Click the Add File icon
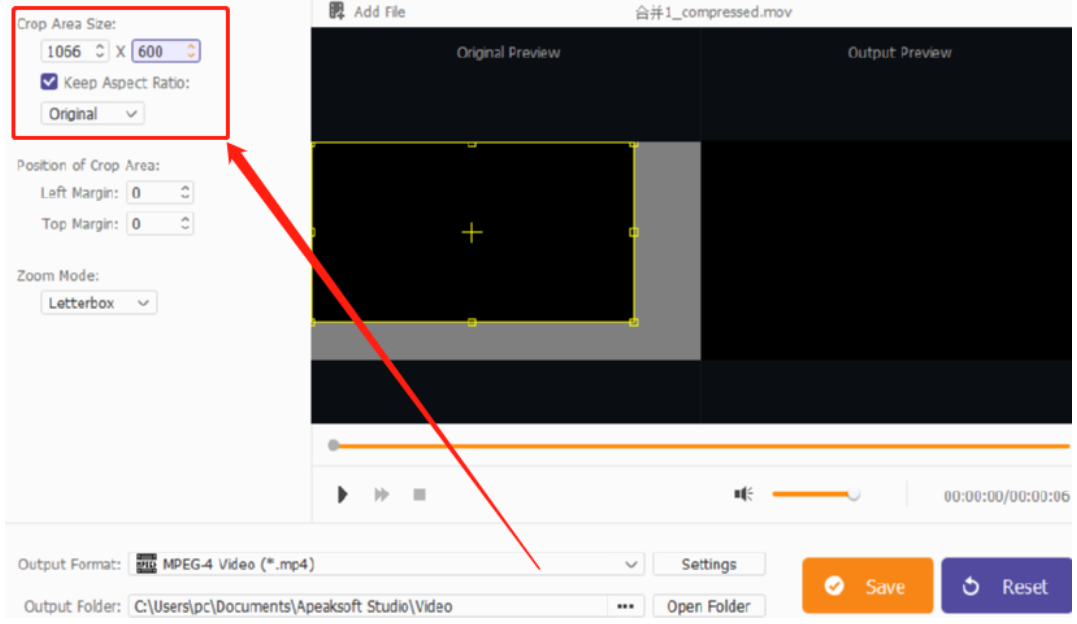The image size is (1077, 624). (x=337, y=11)
